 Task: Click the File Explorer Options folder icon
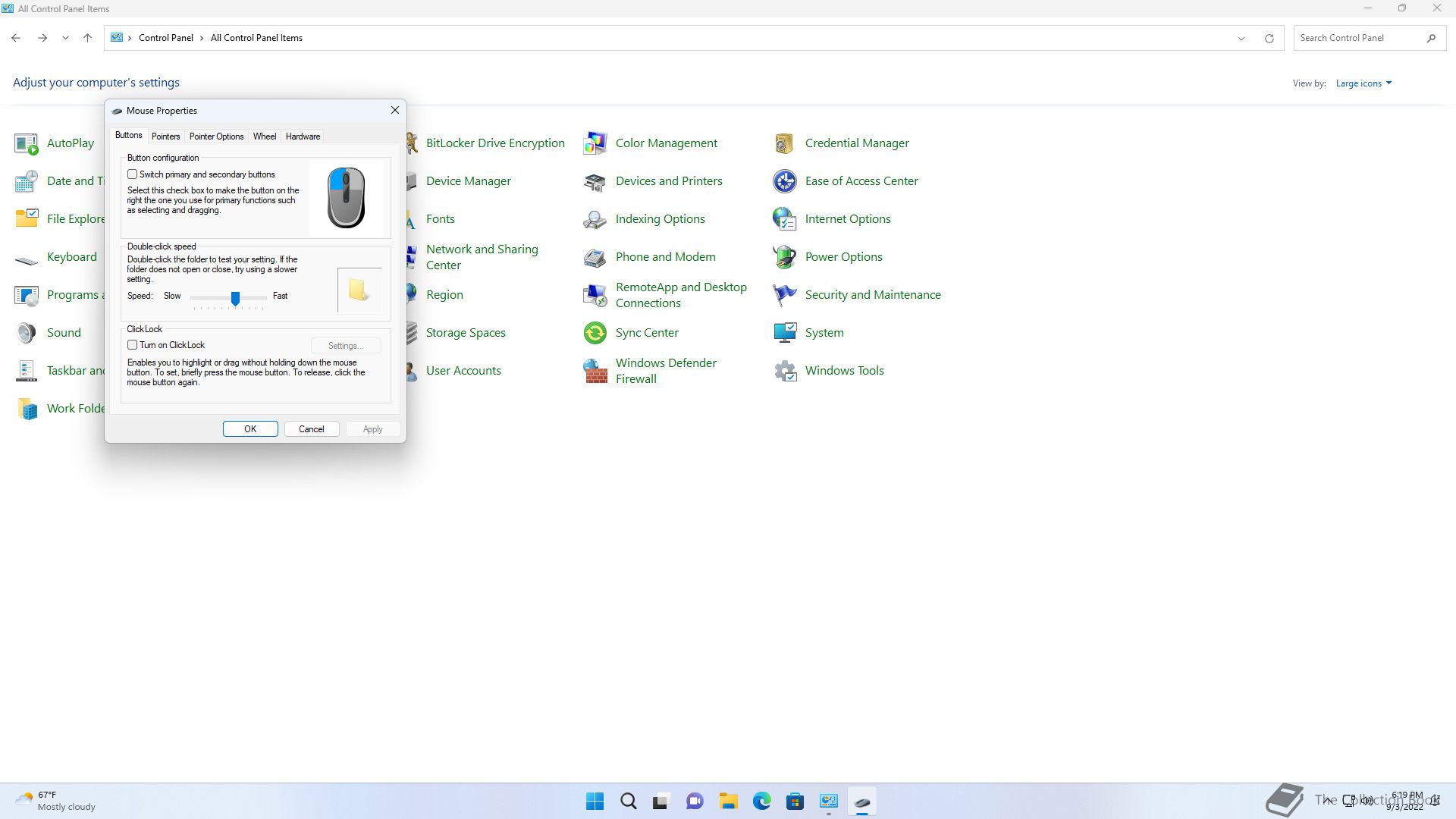27,219
